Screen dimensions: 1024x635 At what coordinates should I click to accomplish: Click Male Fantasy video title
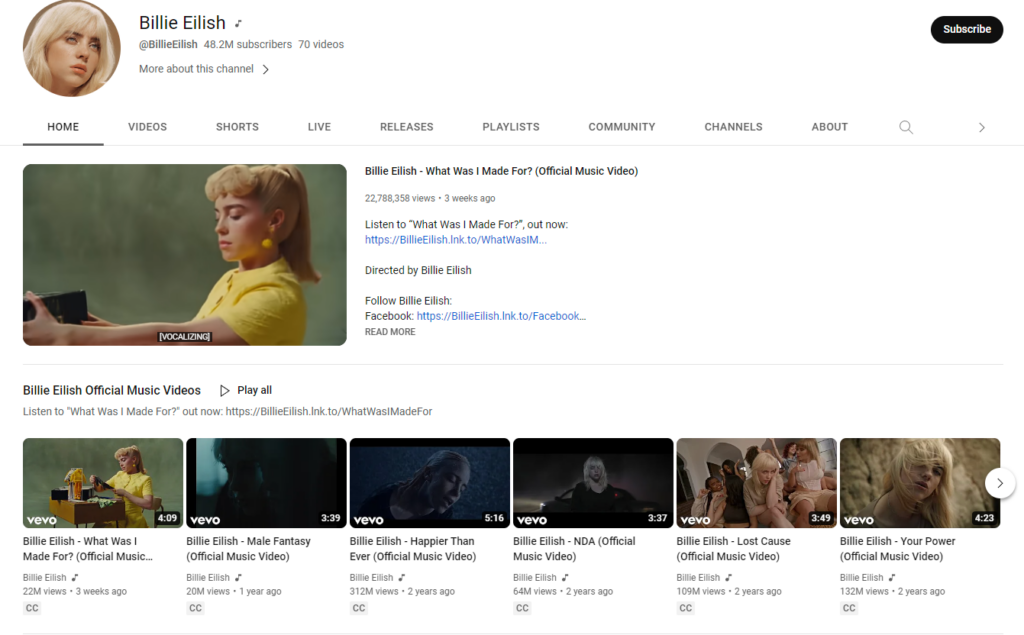point(248,549)
